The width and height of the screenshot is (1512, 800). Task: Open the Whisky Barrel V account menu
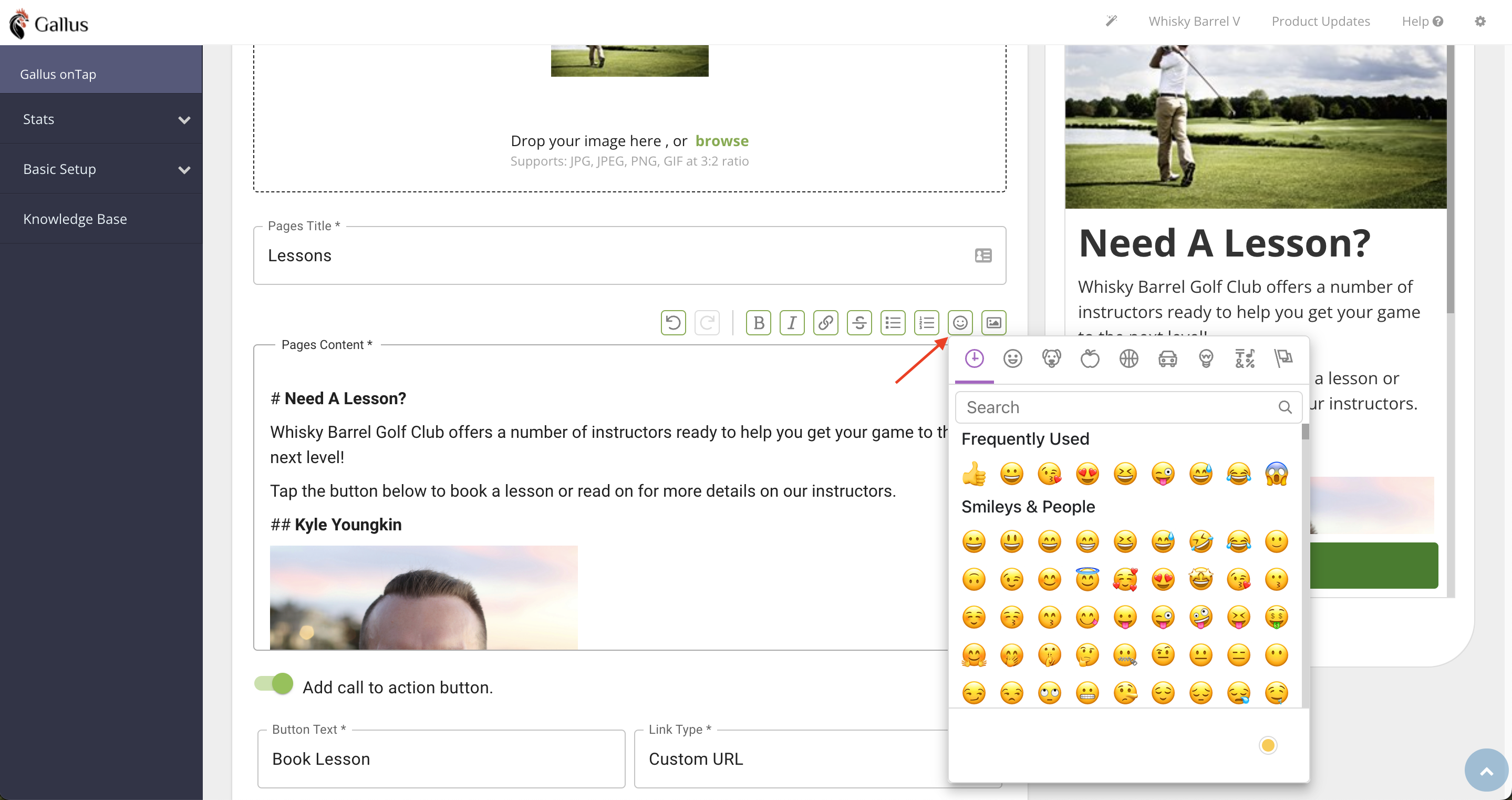1194,21
